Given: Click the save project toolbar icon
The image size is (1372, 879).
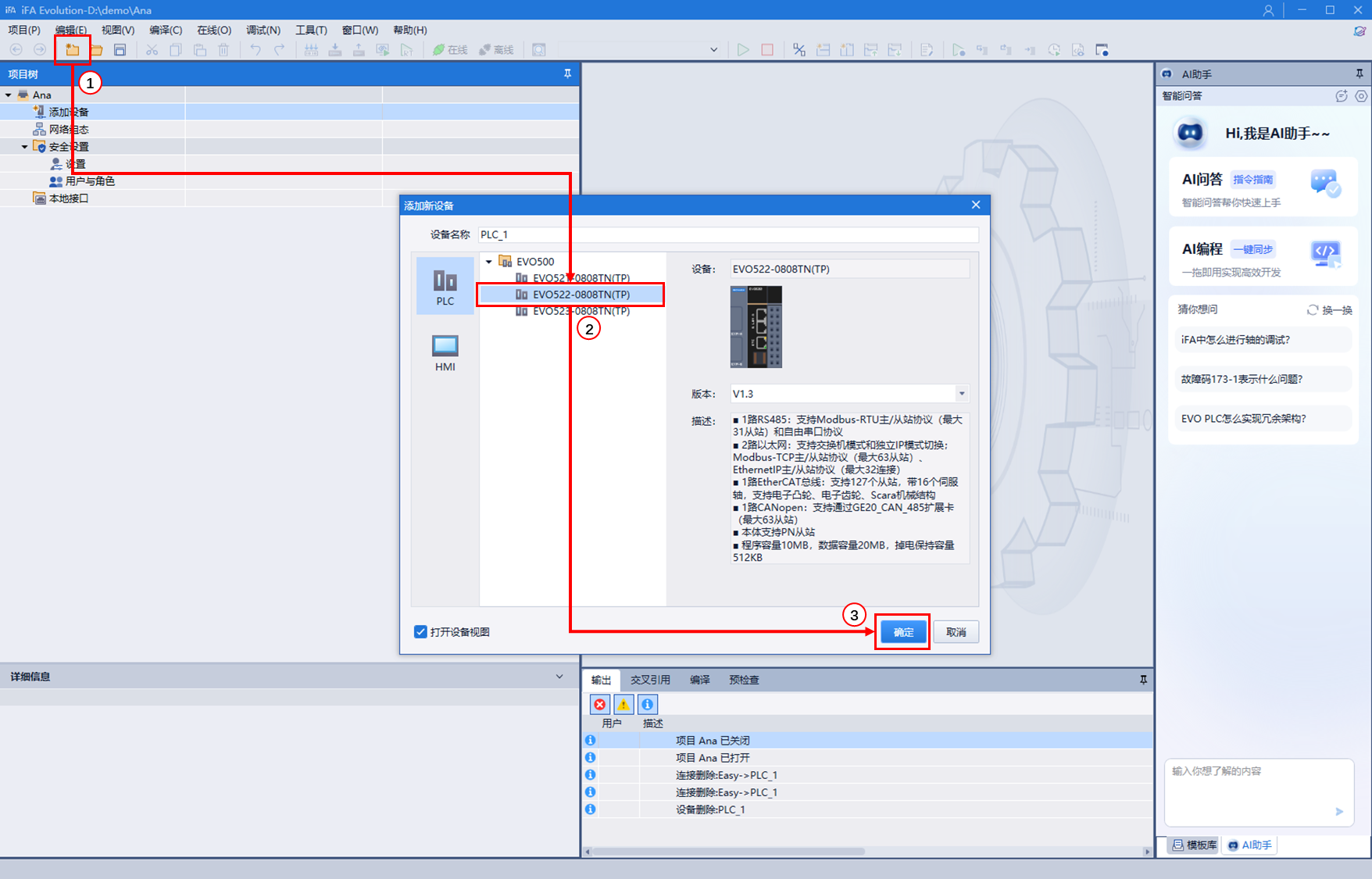Looking at the screenshot, I should (120, 50).
